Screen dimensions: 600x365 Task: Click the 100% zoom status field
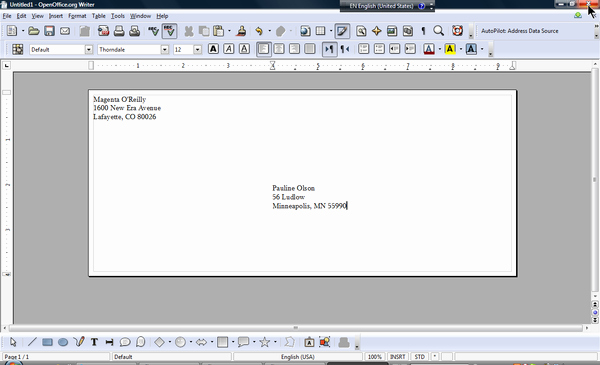point(375,357)
